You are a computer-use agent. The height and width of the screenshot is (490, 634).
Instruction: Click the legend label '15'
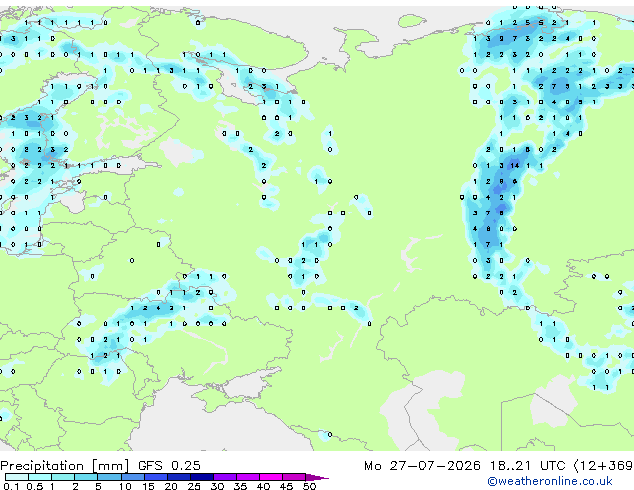pyautogui.click(x=148, y=486)
